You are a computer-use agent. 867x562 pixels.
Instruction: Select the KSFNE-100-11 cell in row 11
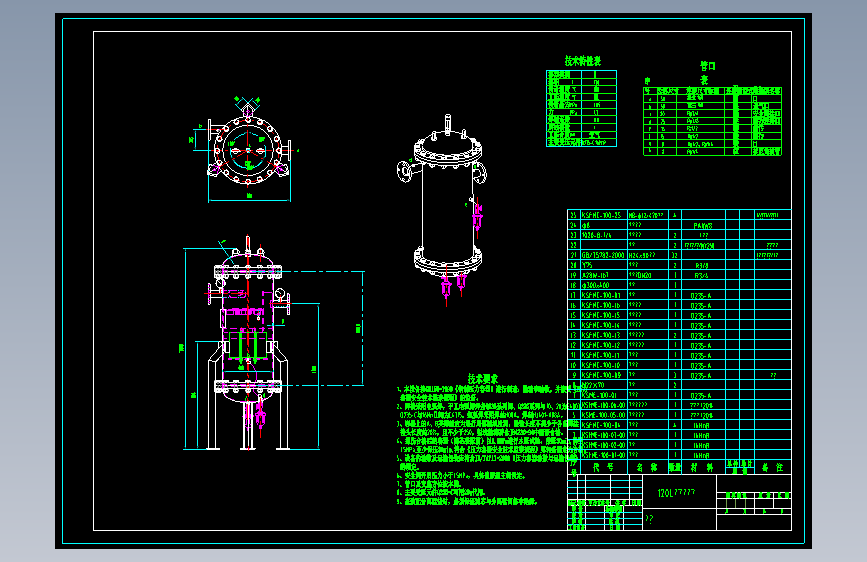pyautogui.click(x=603, y=355)
